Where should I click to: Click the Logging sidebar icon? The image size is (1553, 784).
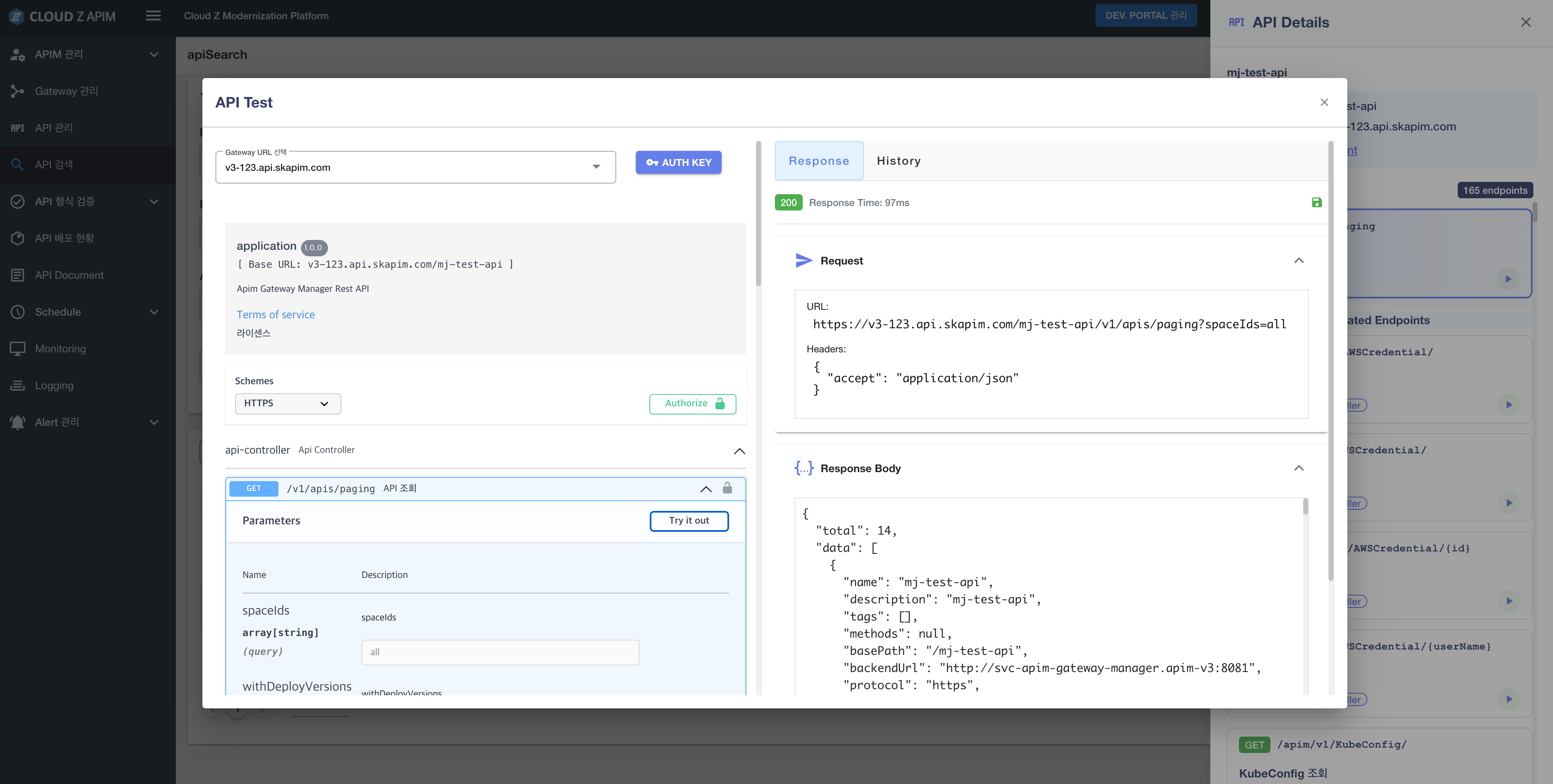[18, 385]
